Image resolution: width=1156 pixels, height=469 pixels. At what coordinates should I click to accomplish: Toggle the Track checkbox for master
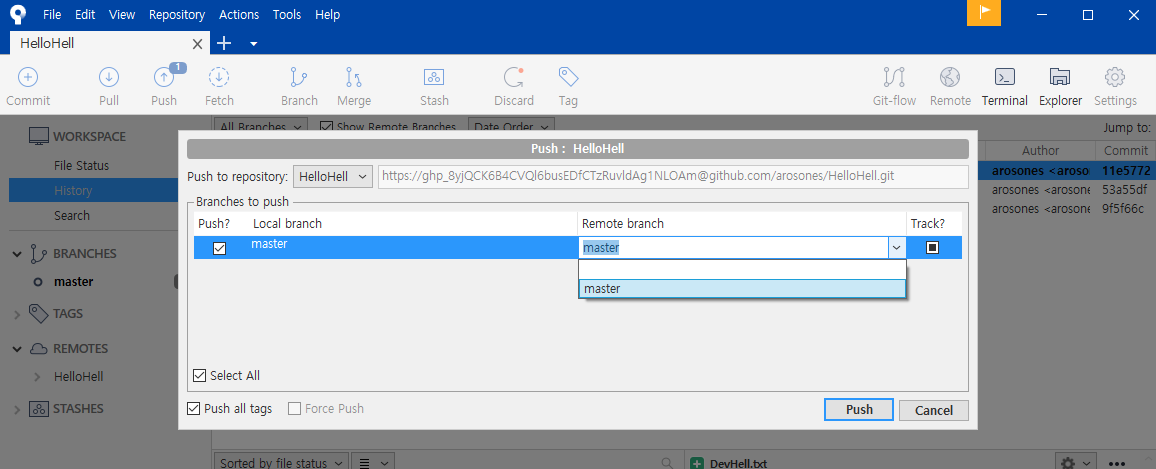(x=932, y=248)
